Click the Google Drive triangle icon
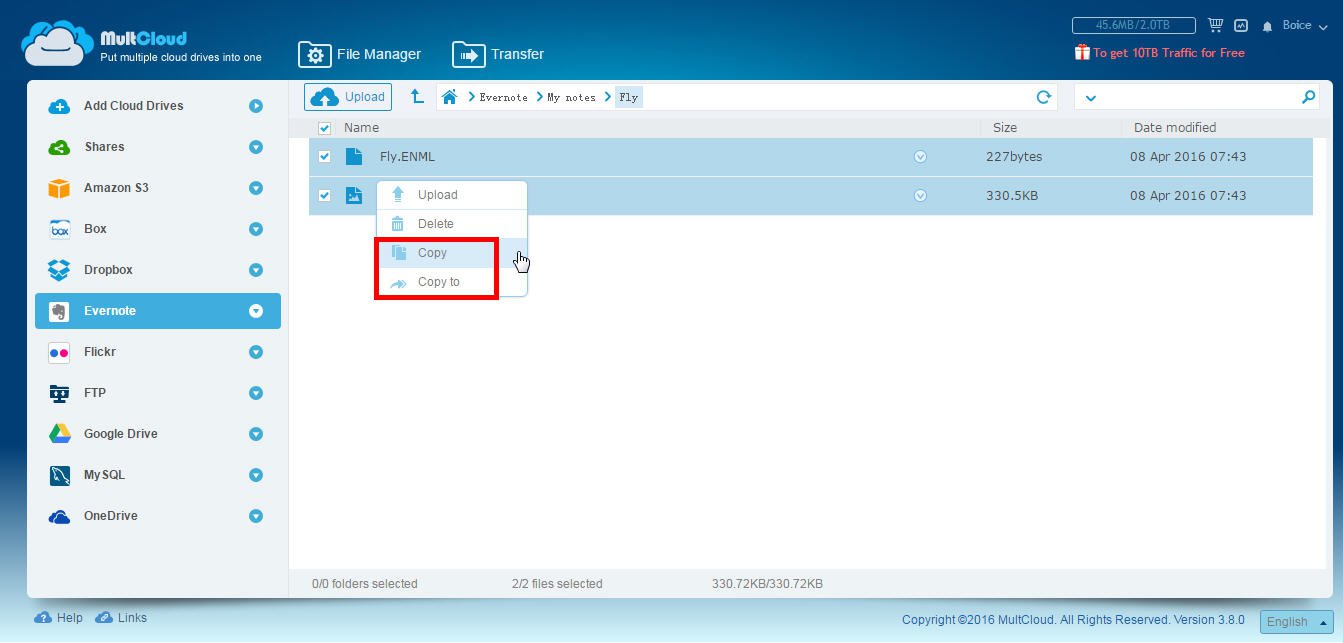1343x643 pixels. point(59,434)
